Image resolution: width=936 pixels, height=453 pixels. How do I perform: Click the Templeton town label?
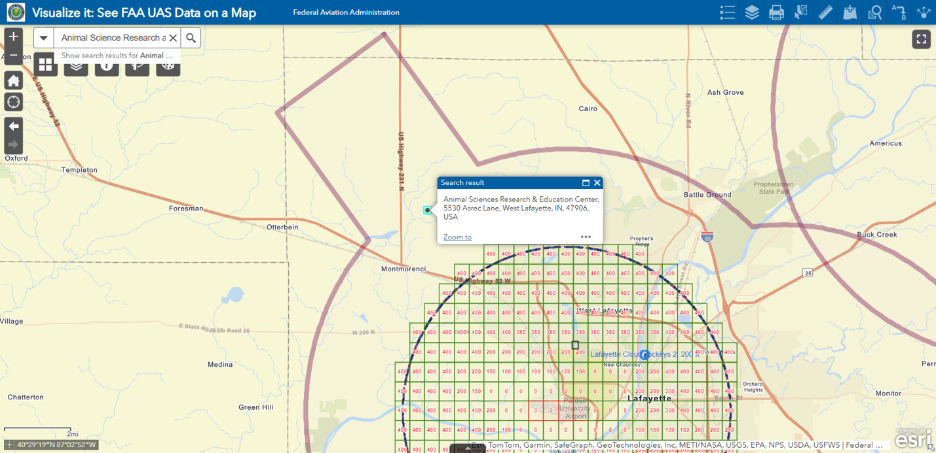point(79,170)
